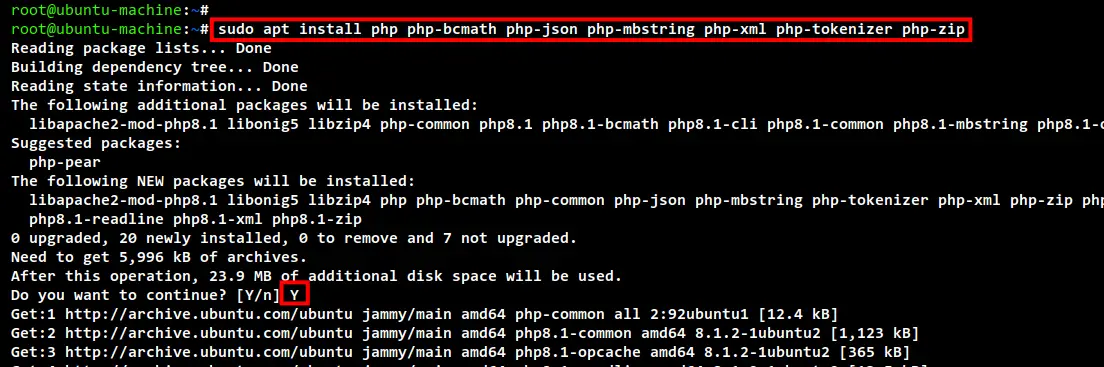Click the 'Need to get 5,996 kB' line
Viewport: 1104px width, 367px height.
pyautogui.click(x=159, y=256)
